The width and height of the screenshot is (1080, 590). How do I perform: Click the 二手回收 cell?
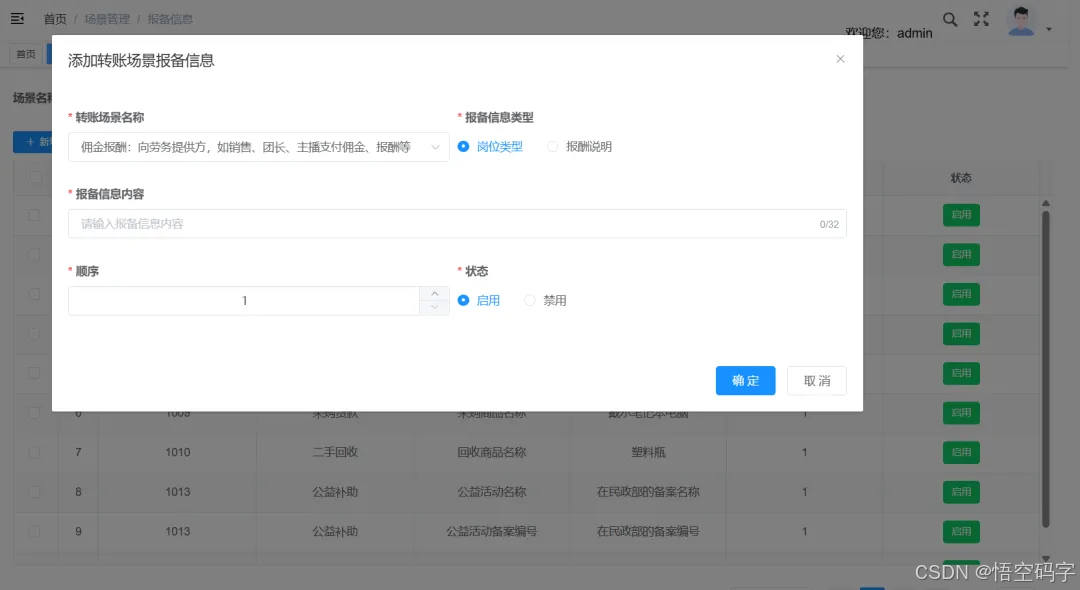(335, 452)
